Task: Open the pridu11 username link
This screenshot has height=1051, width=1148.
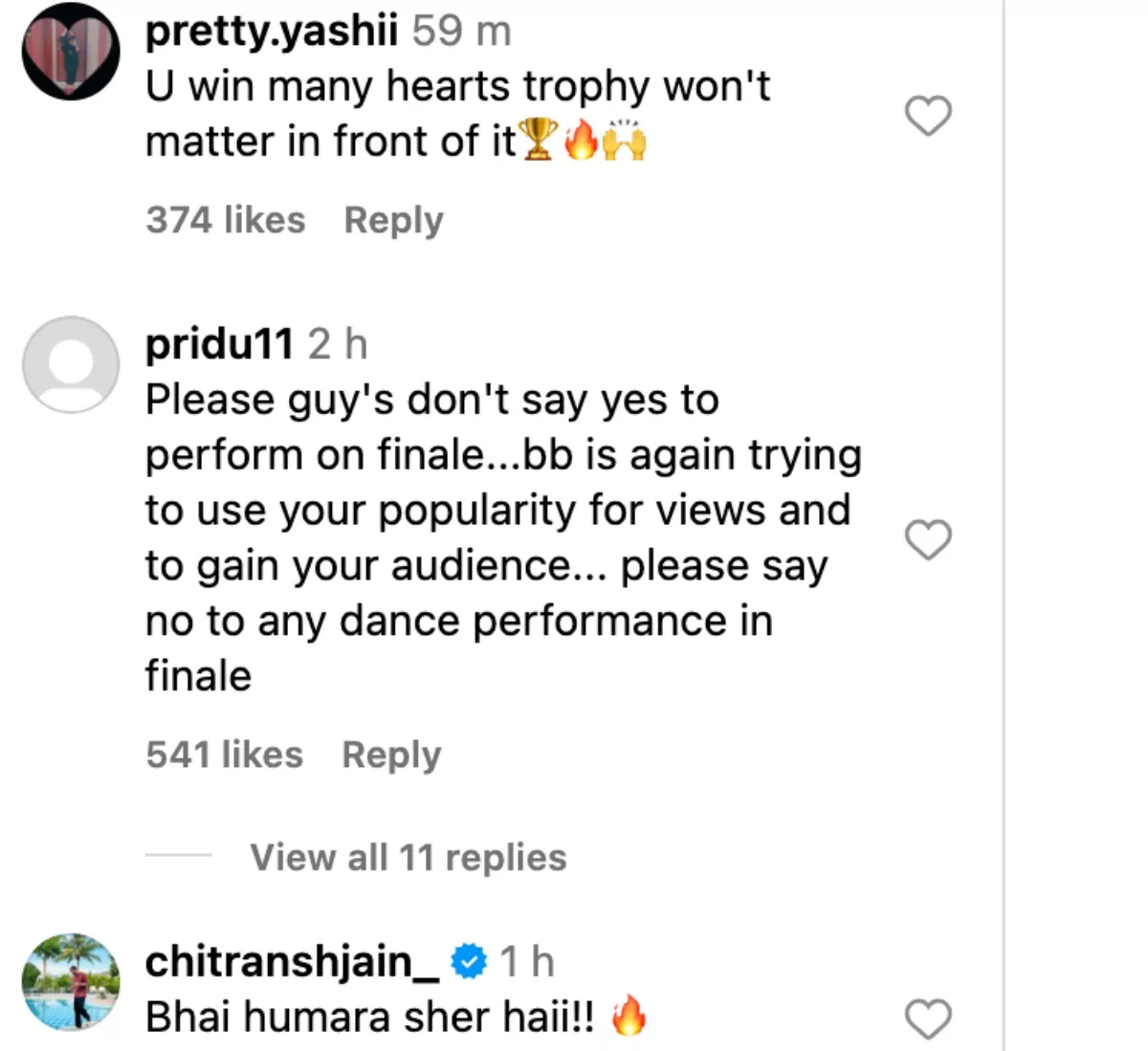Action: click(x=219, y=344)
